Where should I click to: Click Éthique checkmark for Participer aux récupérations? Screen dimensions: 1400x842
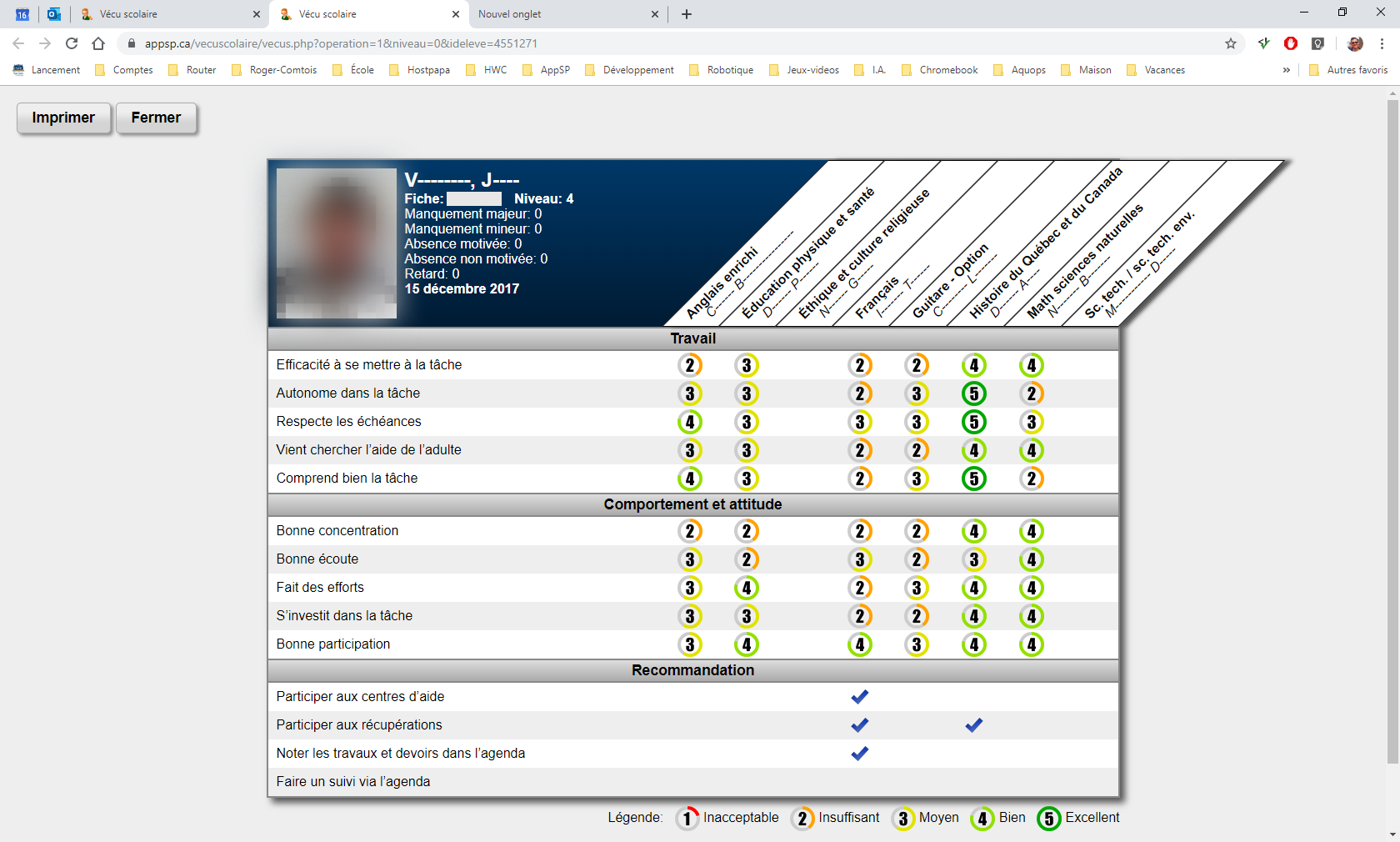(860, 724)
